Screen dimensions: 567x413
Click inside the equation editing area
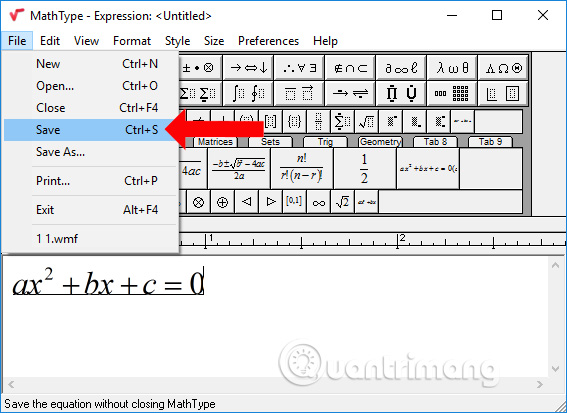click(275, 316)
